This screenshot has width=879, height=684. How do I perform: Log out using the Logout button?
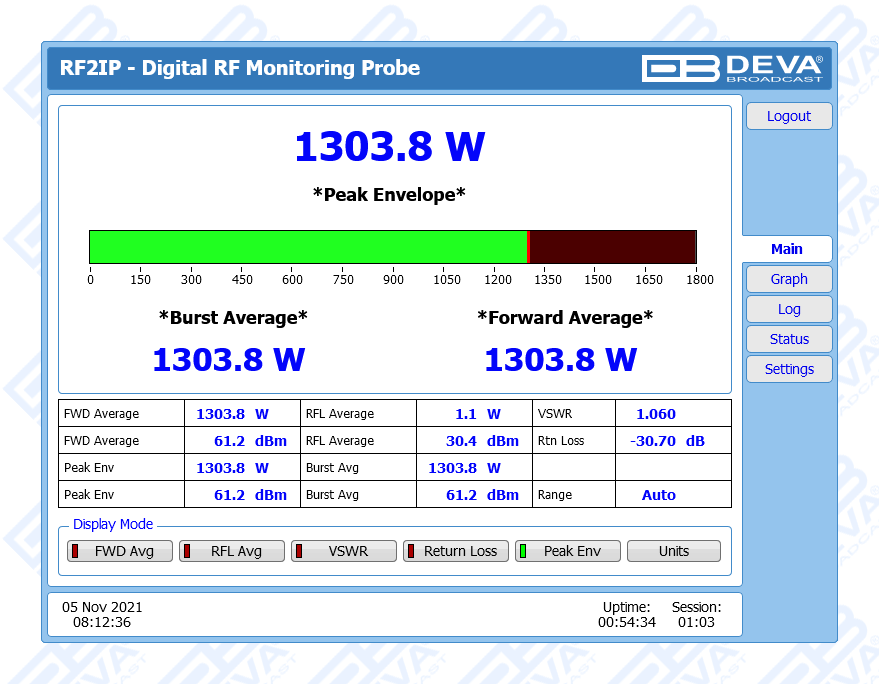coord(788,116)
